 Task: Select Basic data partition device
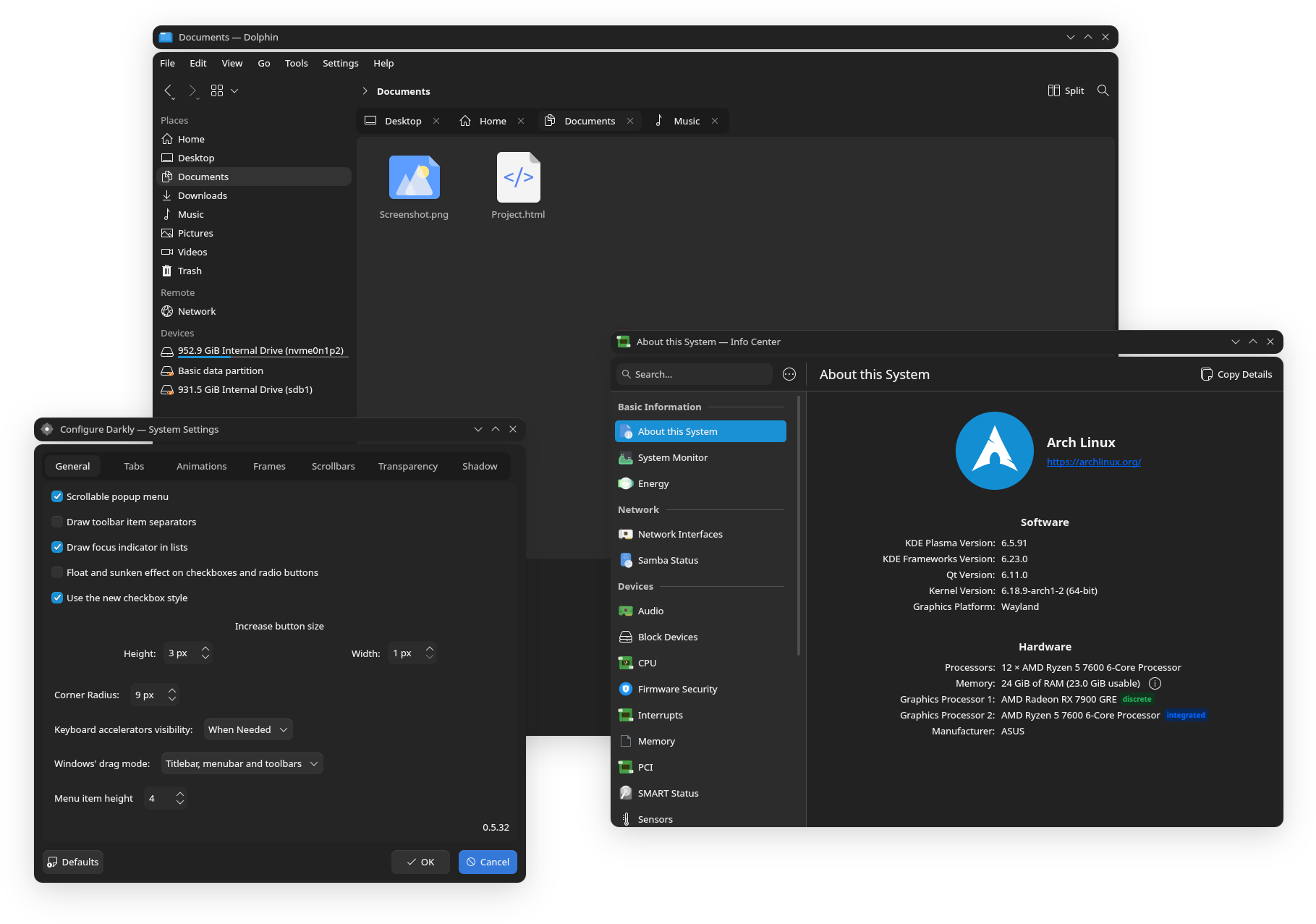pyautogui.click(x=254, y=370)
